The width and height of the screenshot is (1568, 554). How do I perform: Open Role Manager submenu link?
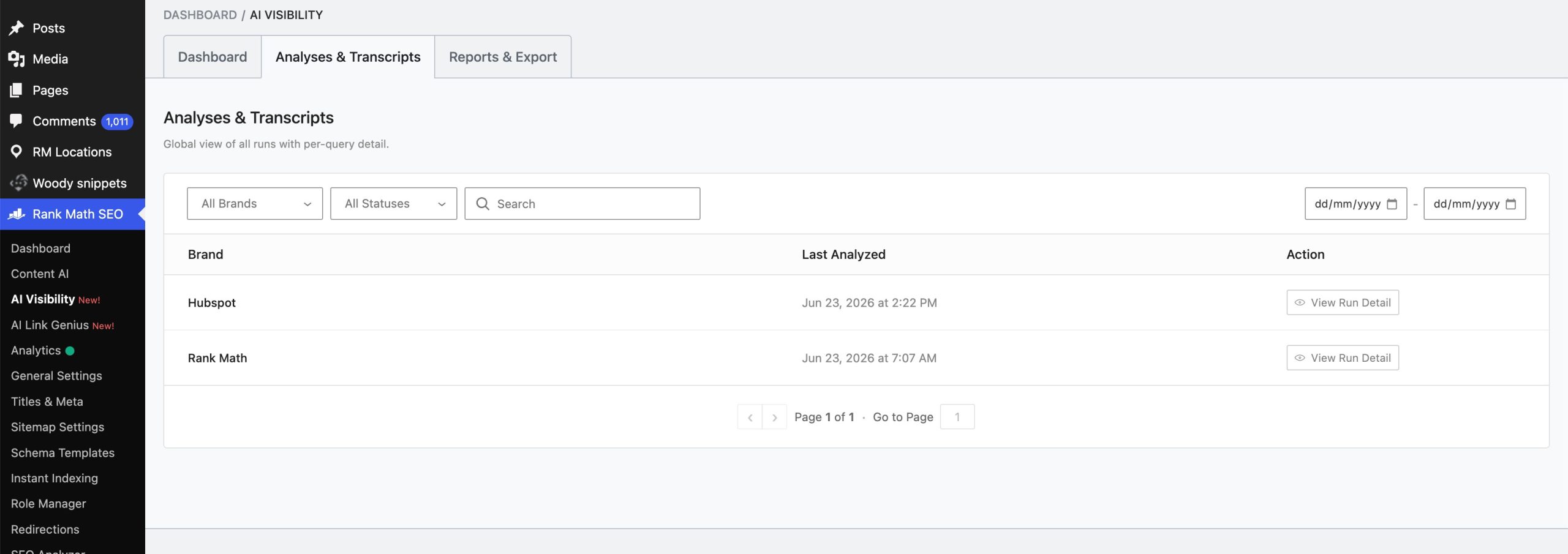(x=48, y=504)
